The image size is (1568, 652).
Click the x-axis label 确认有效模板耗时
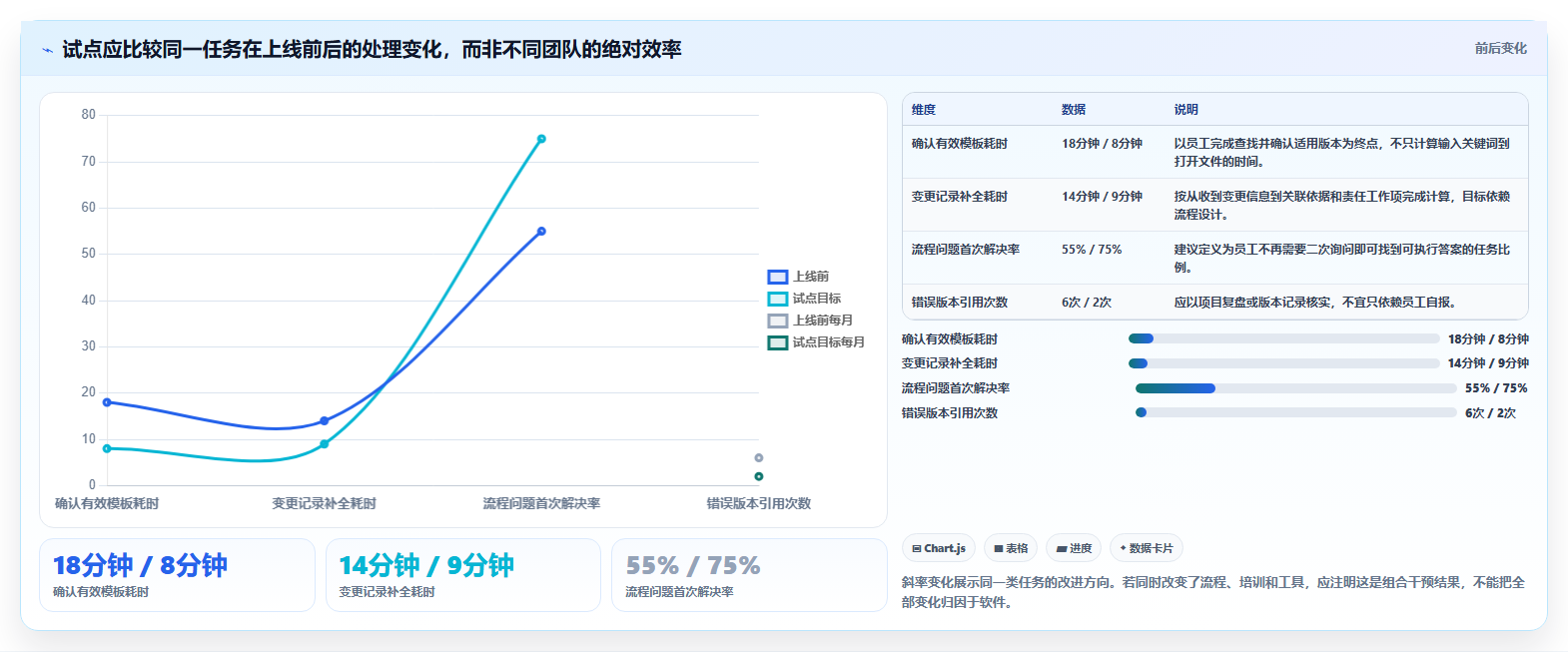107,504
